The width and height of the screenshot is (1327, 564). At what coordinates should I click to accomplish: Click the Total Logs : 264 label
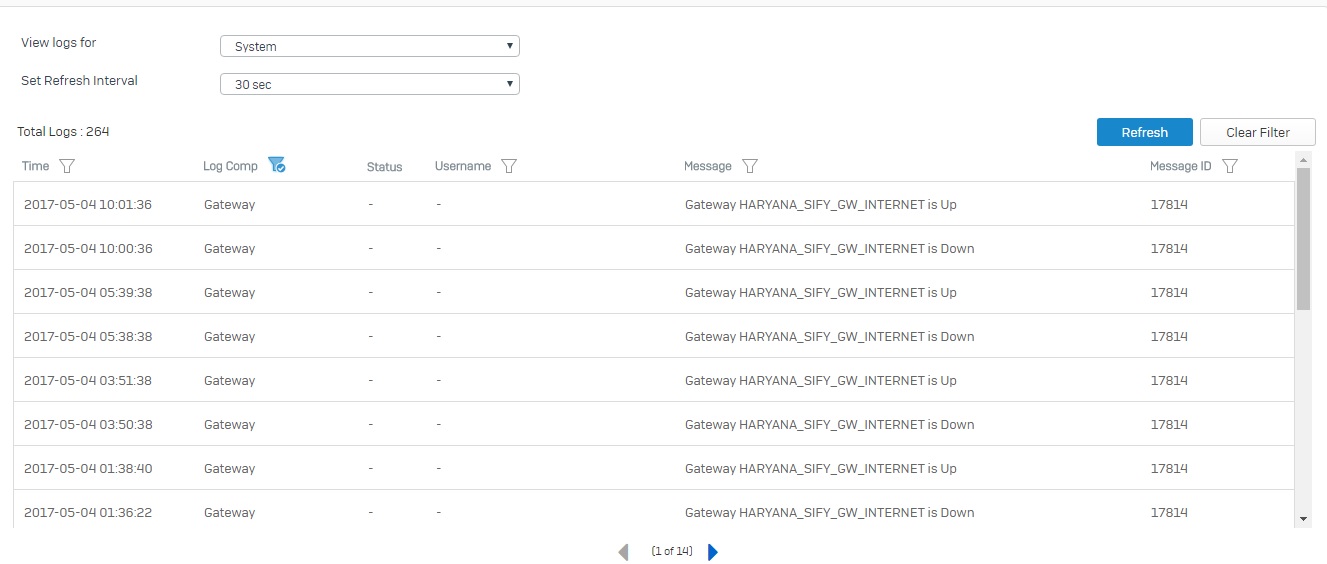click(63, 131)
